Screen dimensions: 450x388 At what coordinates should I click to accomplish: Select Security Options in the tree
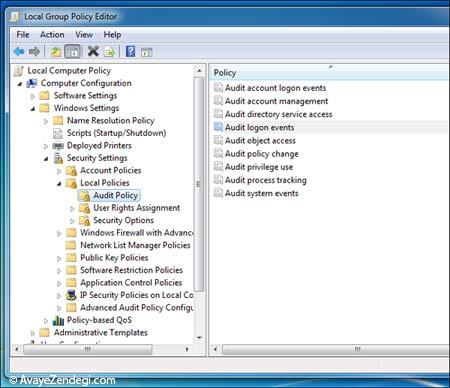point(123,220)
